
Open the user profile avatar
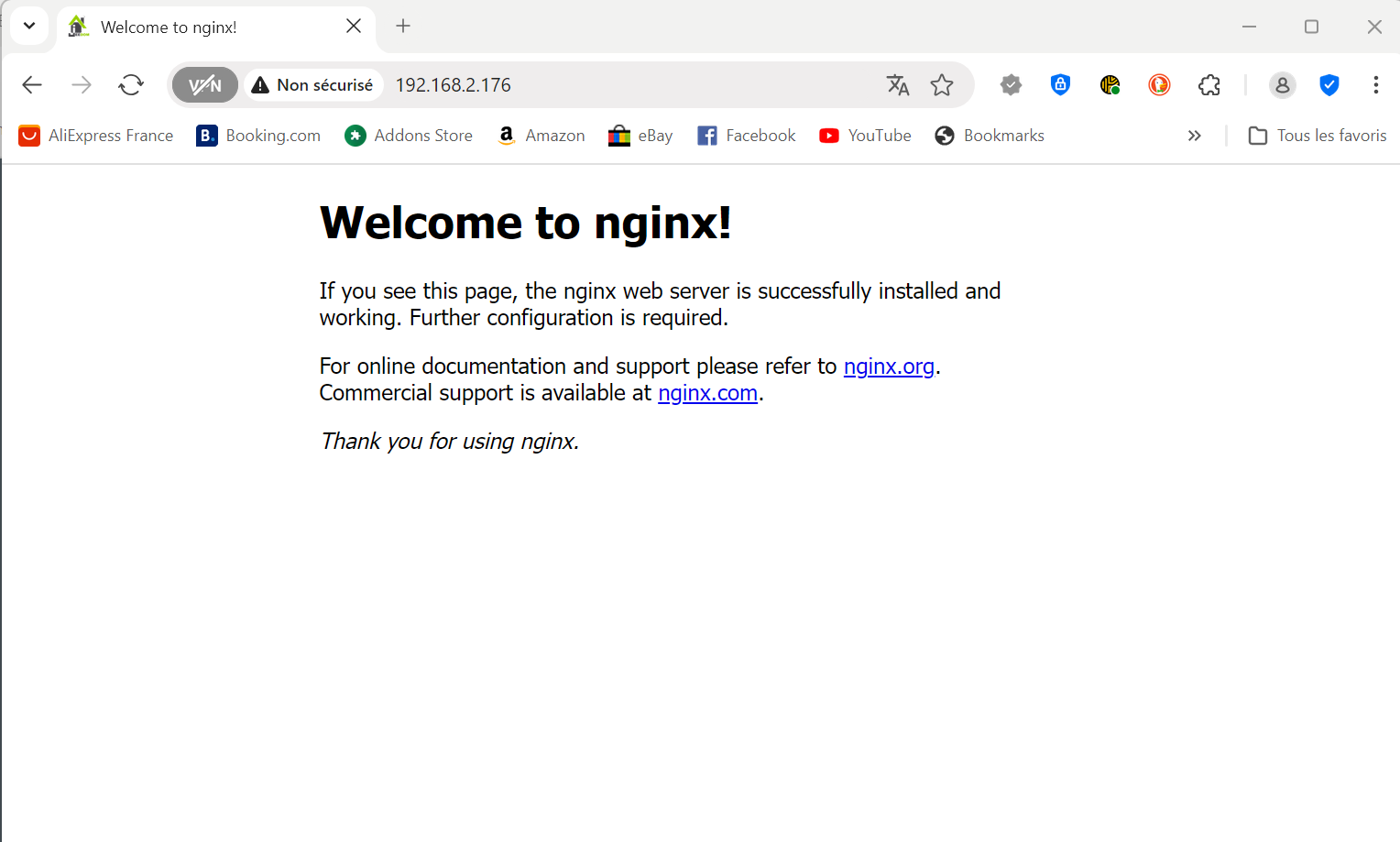1282,85
